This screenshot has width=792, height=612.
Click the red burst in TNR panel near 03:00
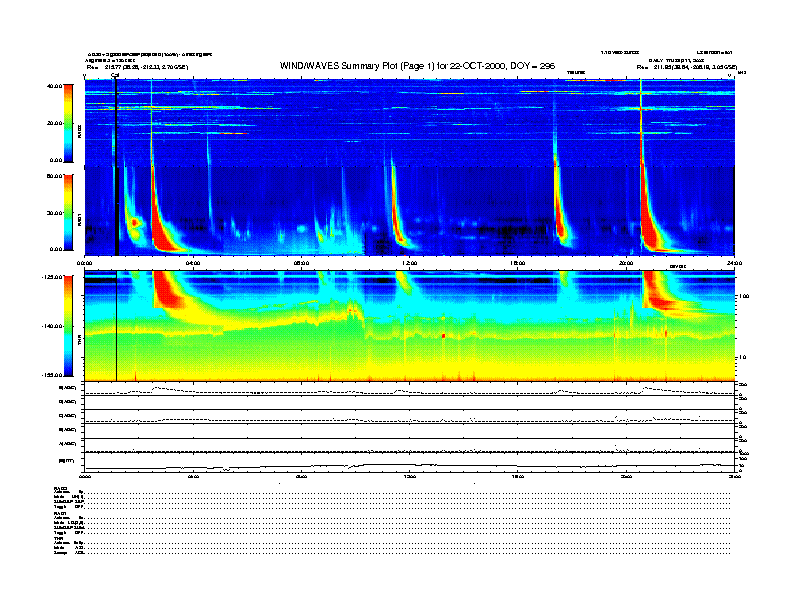pyautogui.click(x=167, y=289)
